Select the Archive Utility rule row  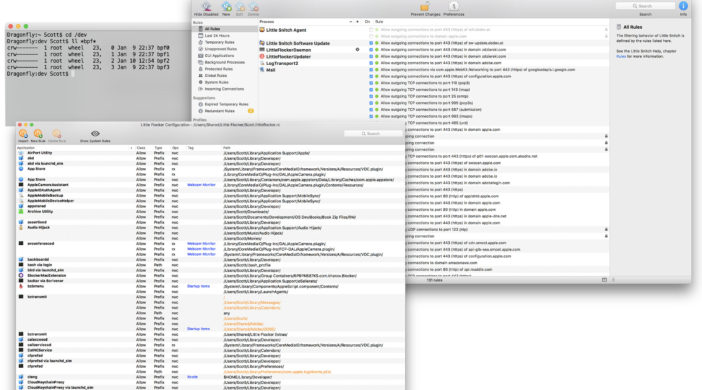click(210, 211)
